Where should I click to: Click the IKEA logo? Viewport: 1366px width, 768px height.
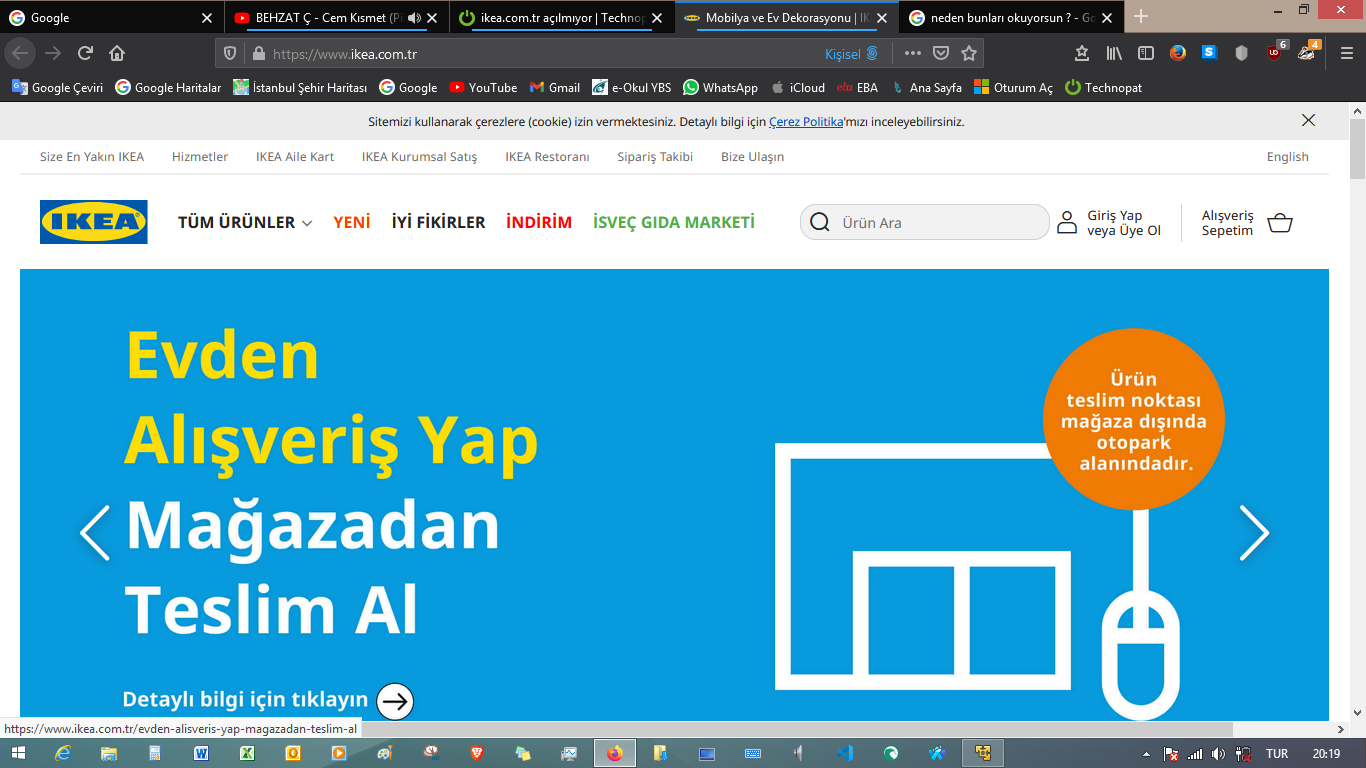(x=94, y=222)
